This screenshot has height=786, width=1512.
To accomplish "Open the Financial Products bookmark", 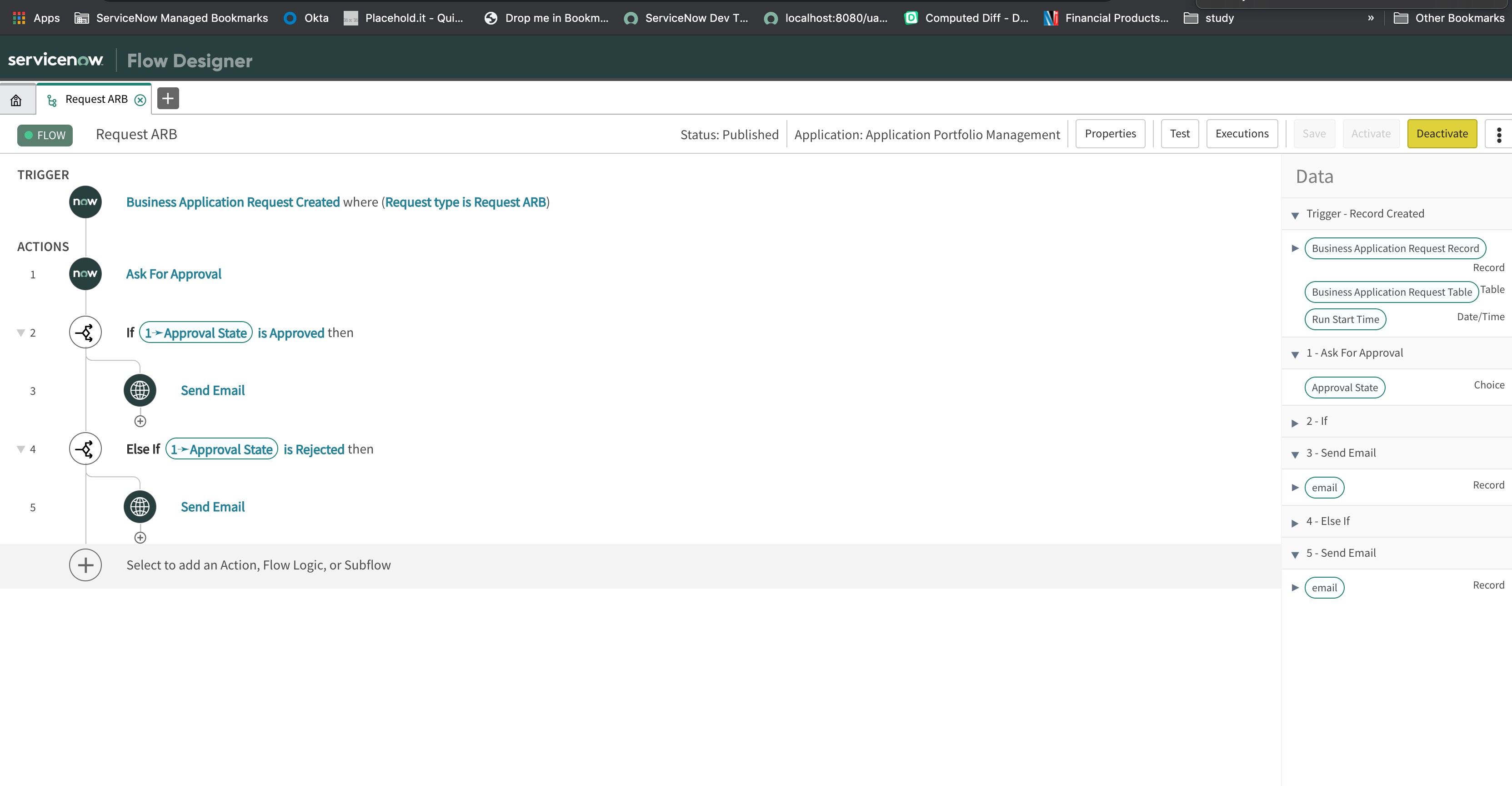I will (1106, 18).
